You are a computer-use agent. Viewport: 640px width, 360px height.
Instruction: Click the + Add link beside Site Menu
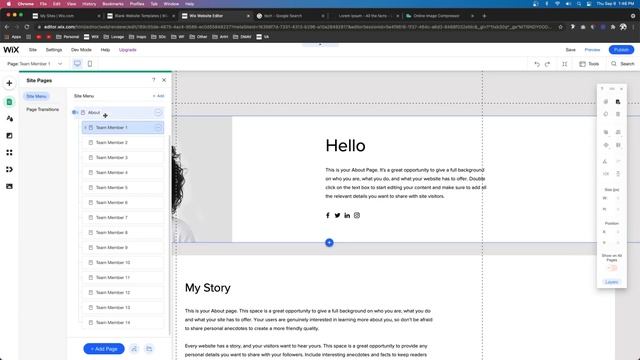pos(158,96)
